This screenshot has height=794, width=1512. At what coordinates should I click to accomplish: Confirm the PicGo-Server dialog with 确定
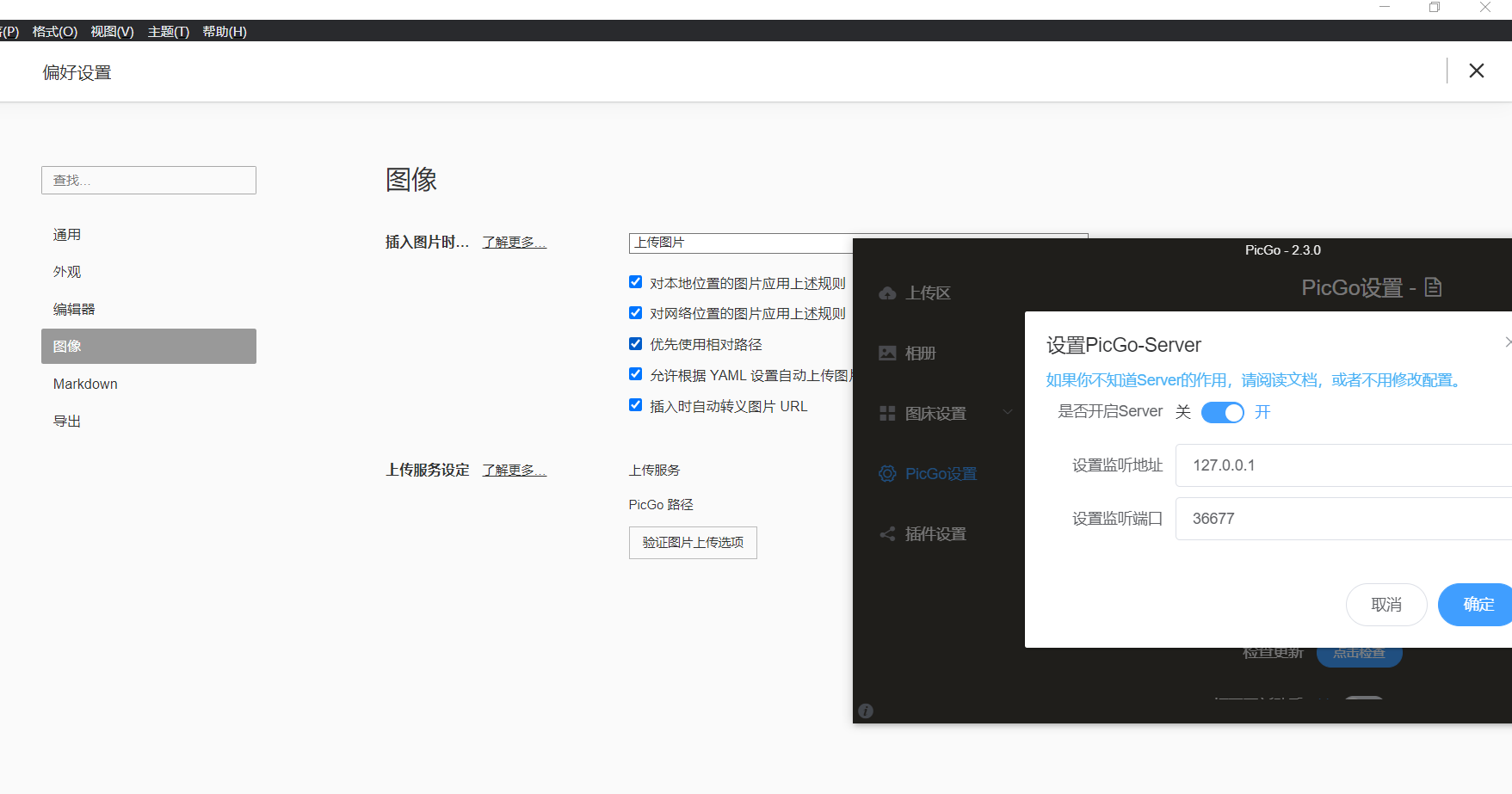[1476, 605]
